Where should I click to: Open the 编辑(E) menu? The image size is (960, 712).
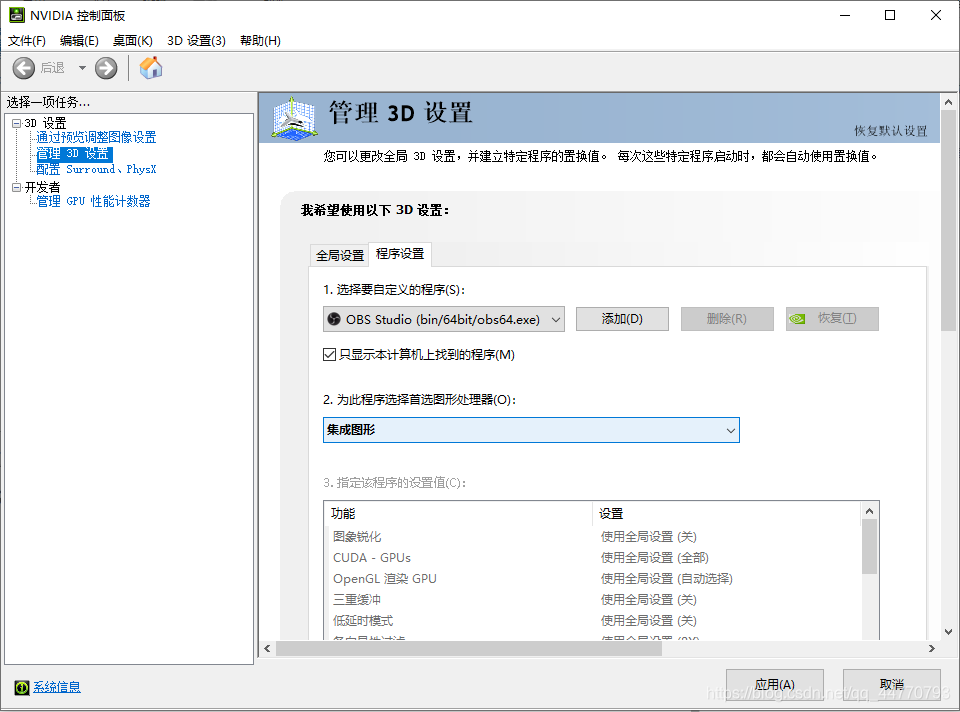79,40
